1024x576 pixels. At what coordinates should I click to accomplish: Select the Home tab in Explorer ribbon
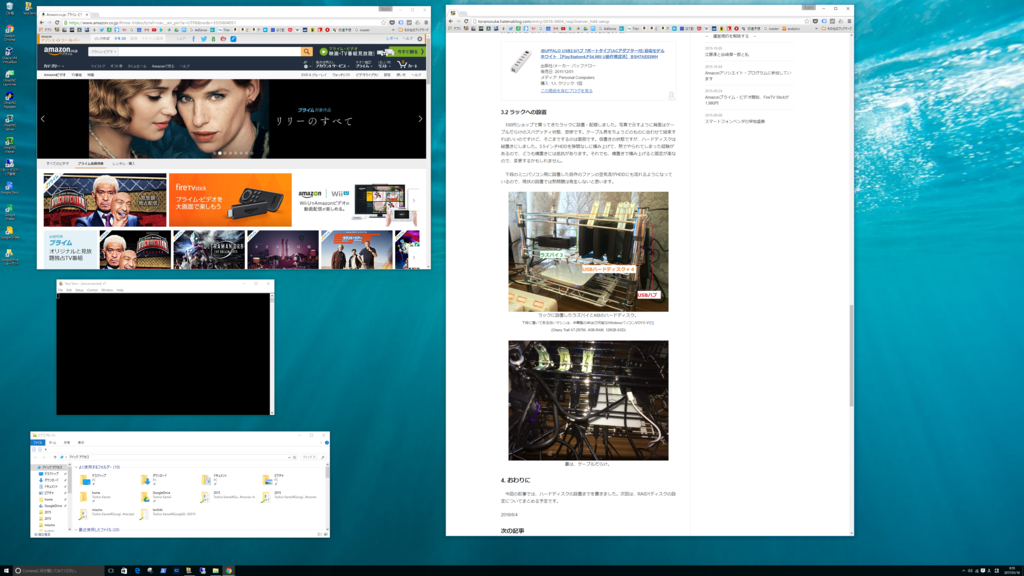coord(52,442)
